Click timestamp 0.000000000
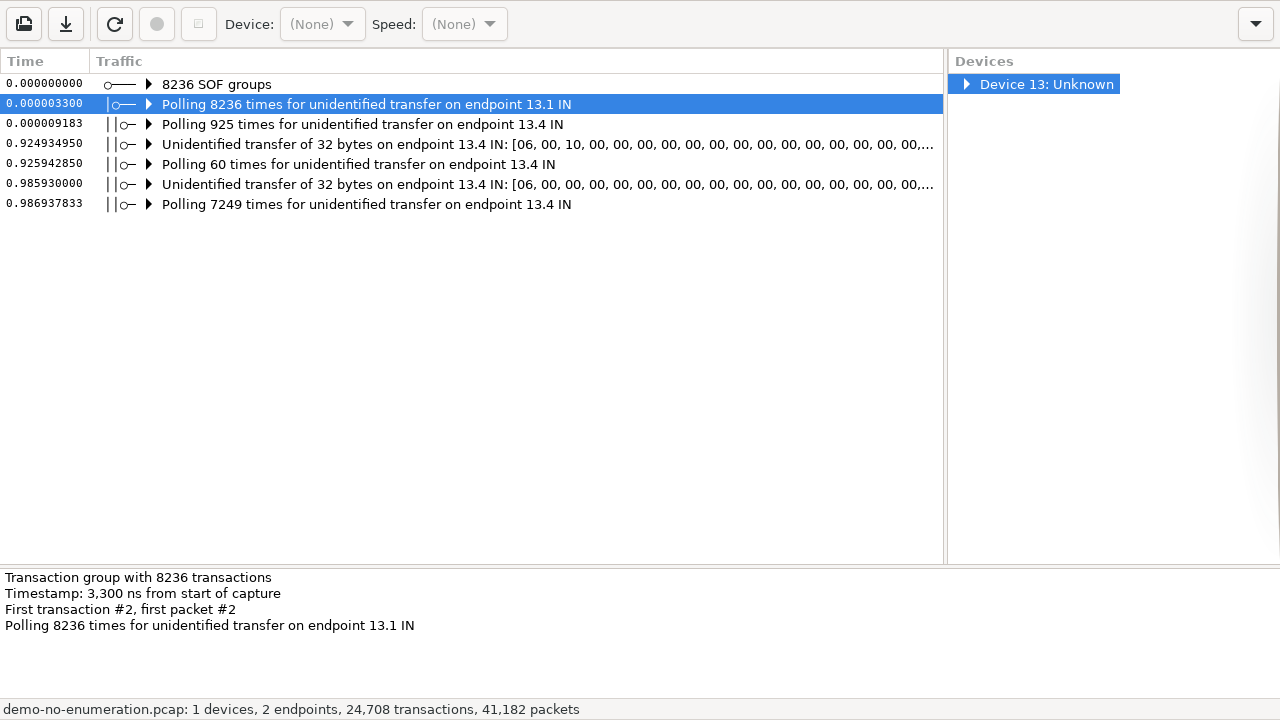This screenshot has width=1280, height=720. coord(45,84)
